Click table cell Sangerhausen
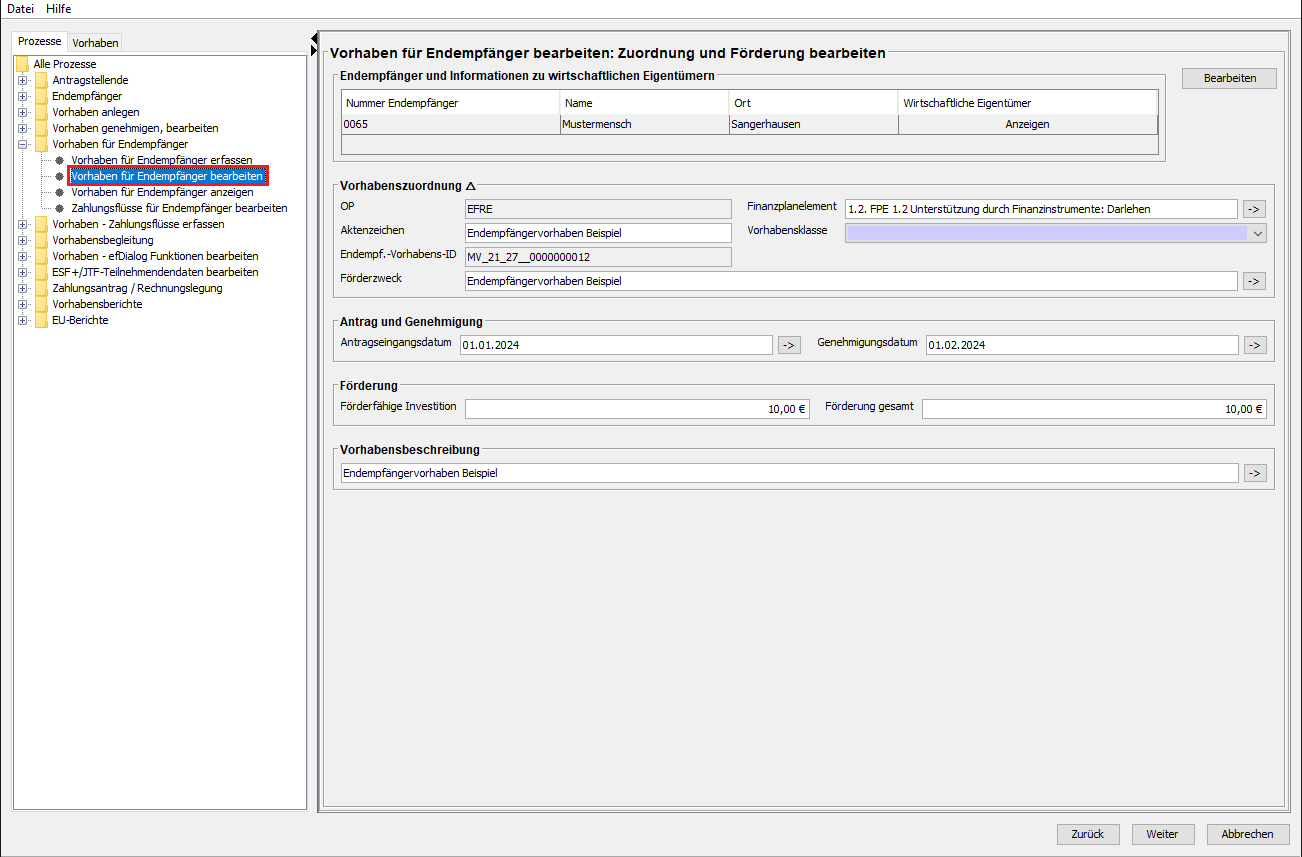This screenshot has width=1302, height=857. (814, 125)
